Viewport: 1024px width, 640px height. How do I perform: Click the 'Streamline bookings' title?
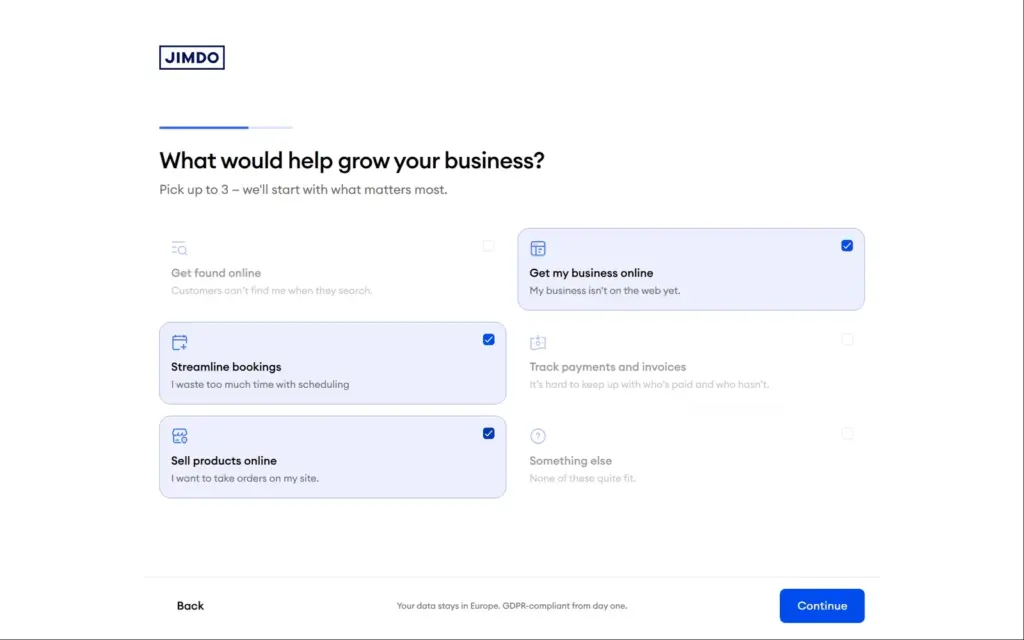(x=226, y=367)
